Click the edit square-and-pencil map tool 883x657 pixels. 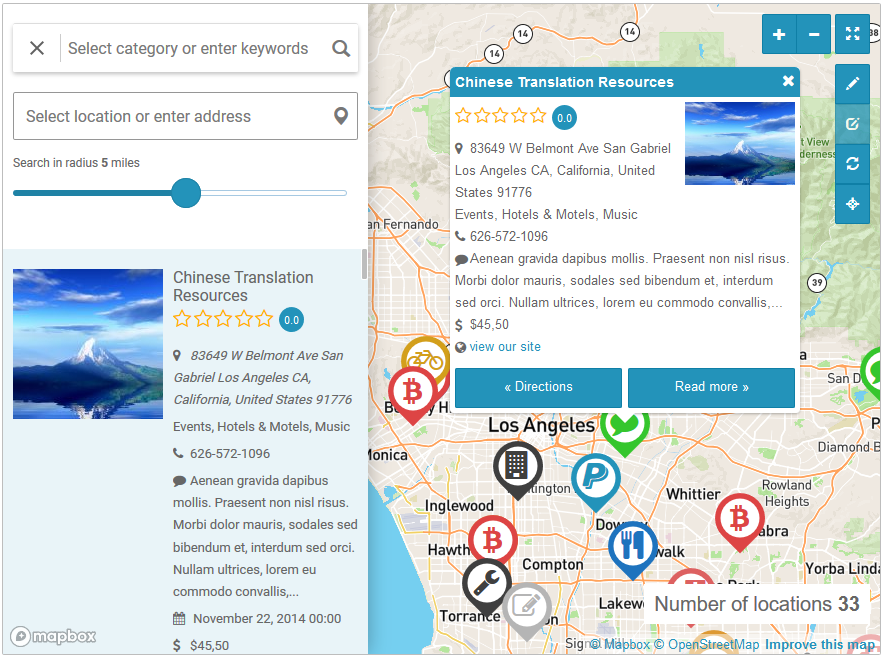pyautogui.click(x=852, y=124)
